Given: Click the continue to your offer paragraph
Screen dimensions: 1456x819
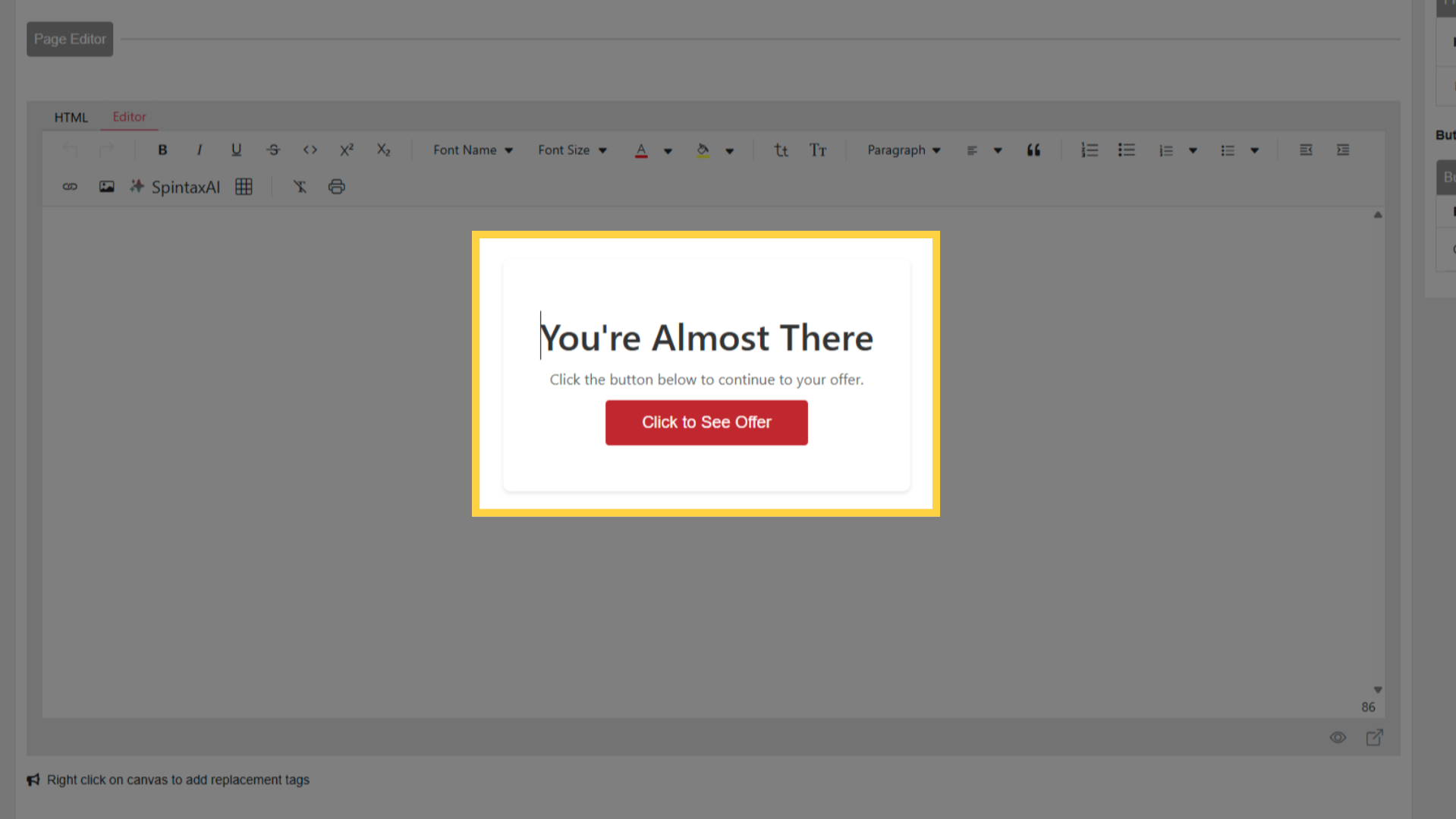Looking at the screenshot, I should 706,380.
